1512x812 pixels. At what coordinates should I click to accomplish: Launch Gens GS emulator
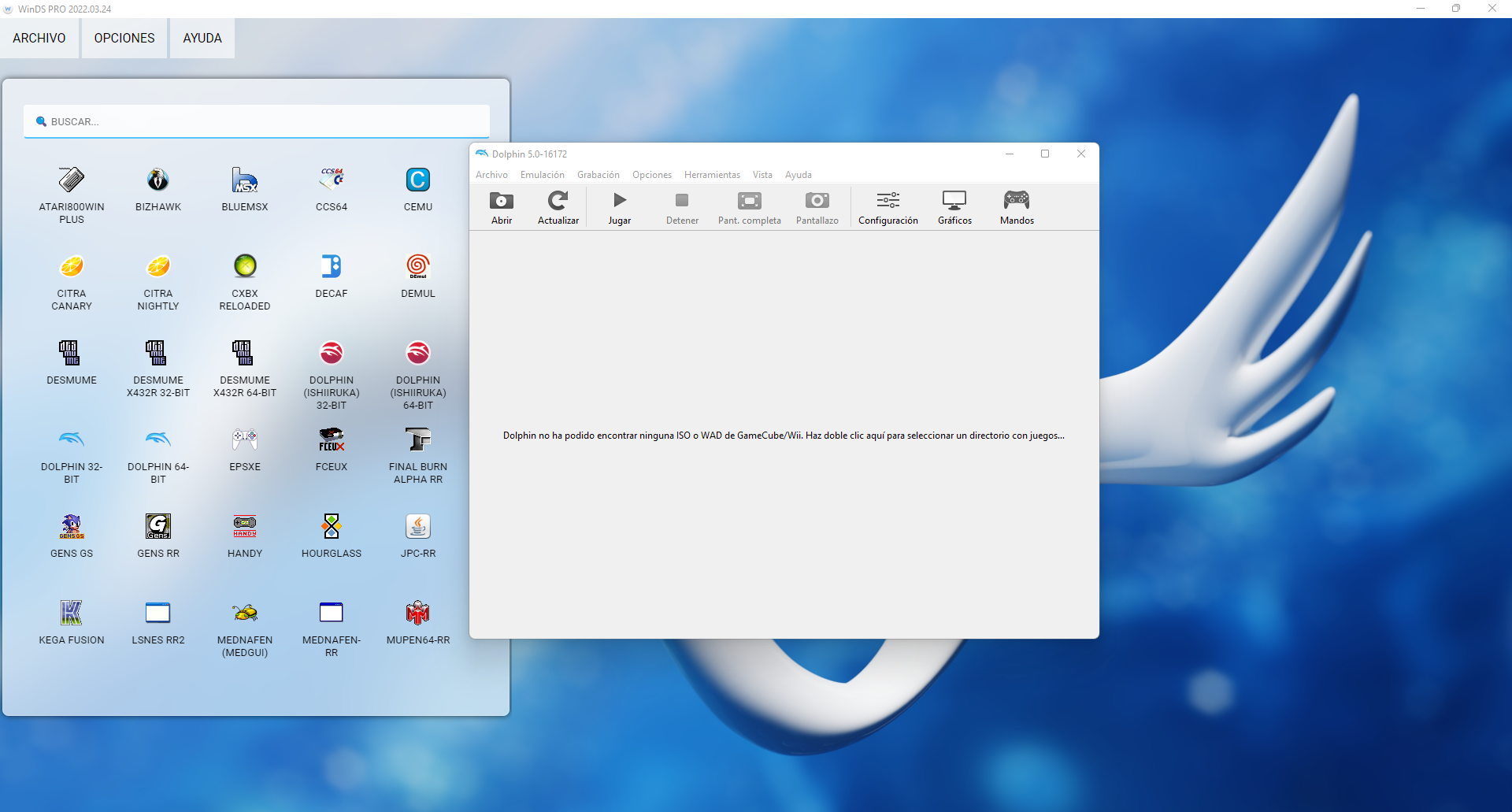[x=72, y=536]
